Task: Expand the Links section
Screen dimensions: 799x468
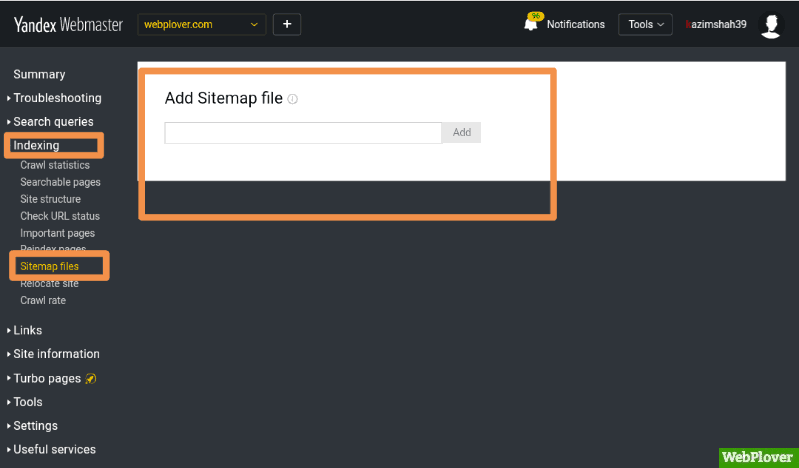Action: pos(28,330)
